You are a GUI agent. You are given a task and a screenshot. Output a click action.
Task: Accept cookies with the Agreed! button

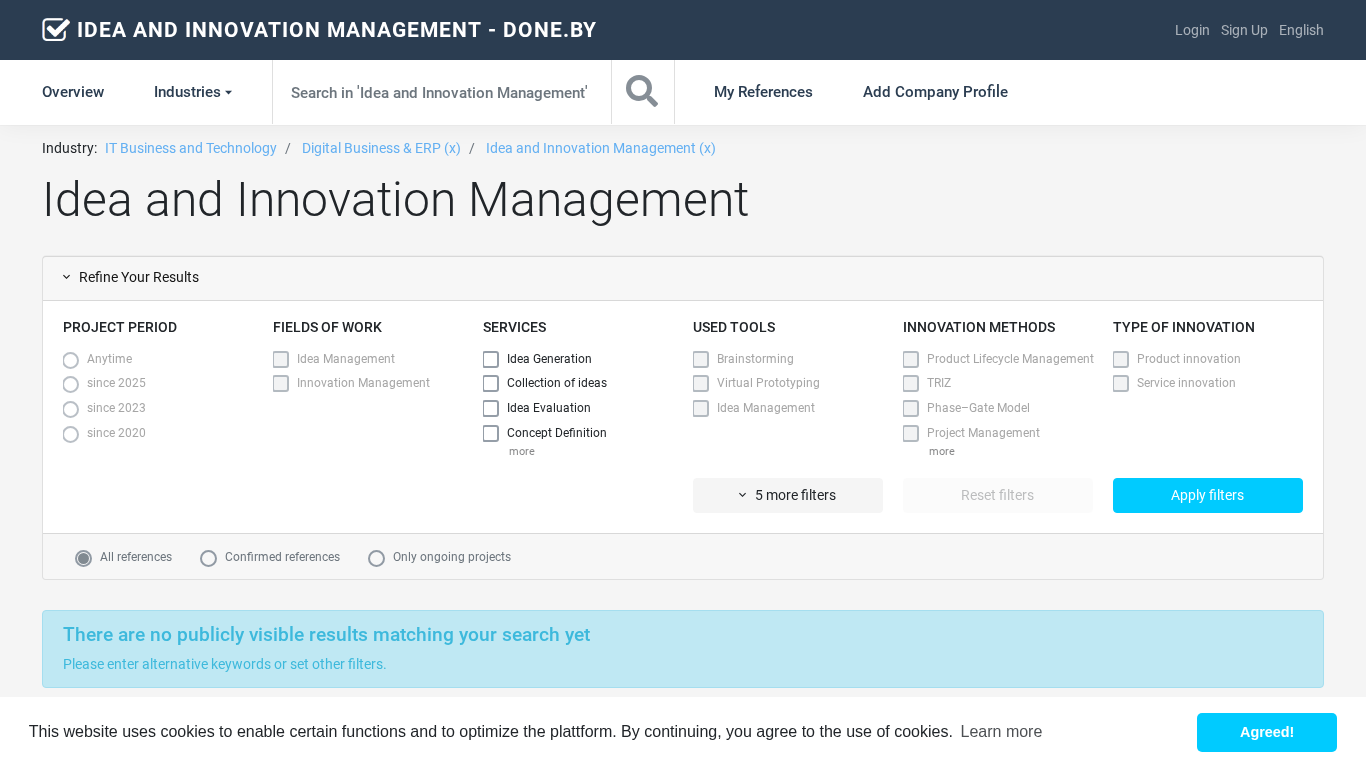click(x=1266, y=732)
